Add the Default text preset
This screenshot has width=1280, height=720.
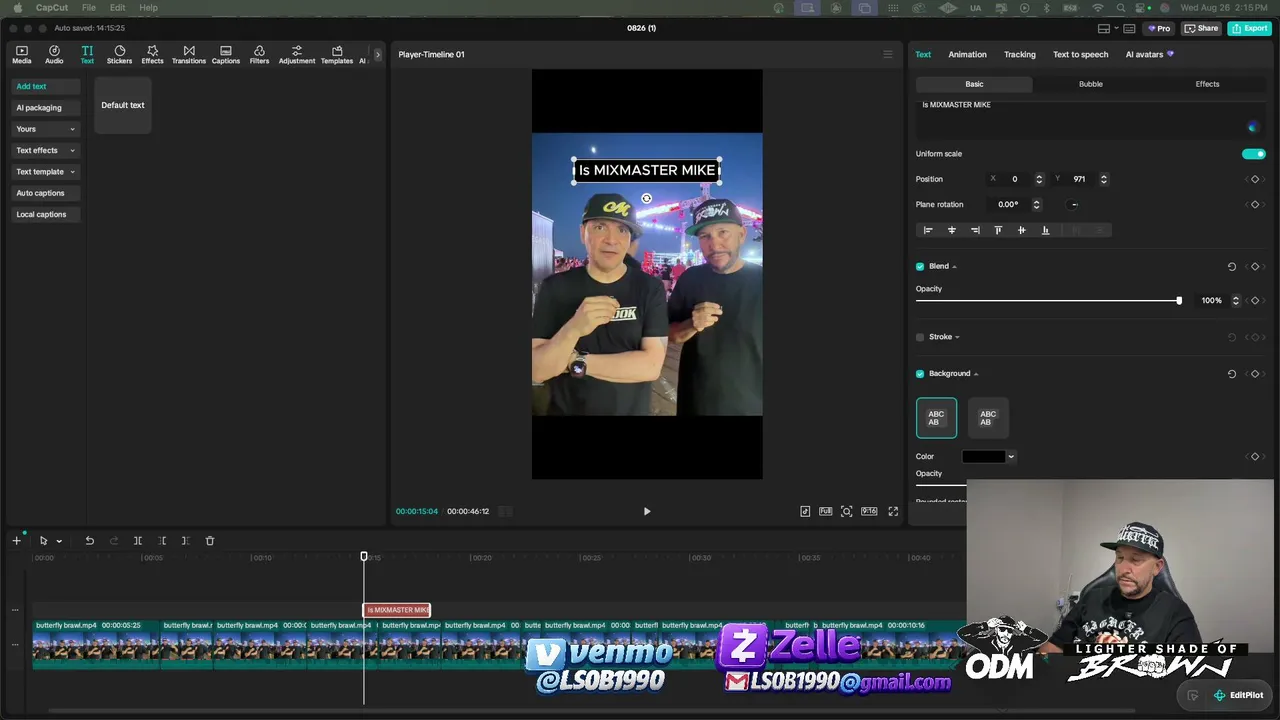coord(123,105)
